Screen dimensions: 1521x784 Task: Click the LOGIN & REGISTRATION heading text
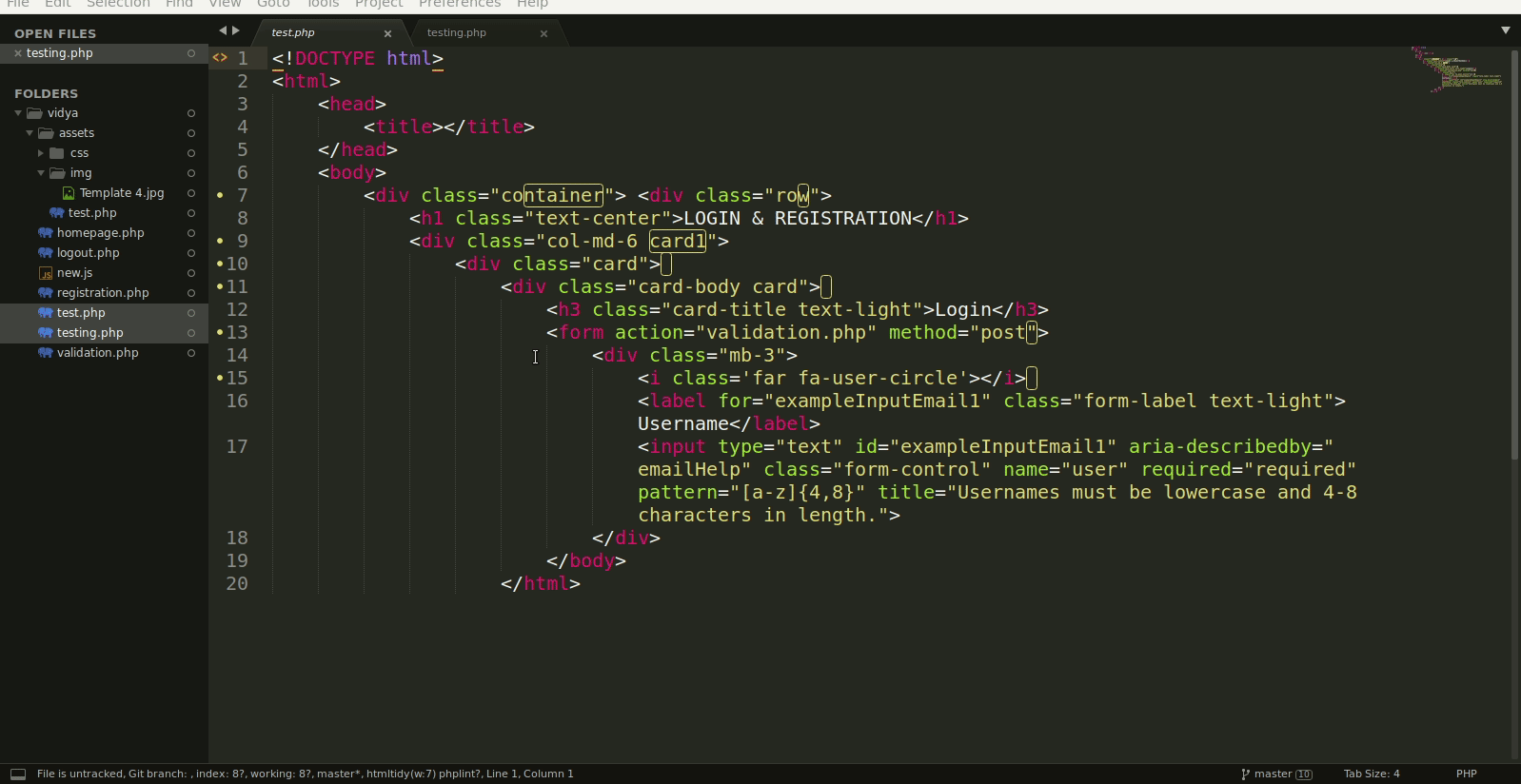coord(799,218)
